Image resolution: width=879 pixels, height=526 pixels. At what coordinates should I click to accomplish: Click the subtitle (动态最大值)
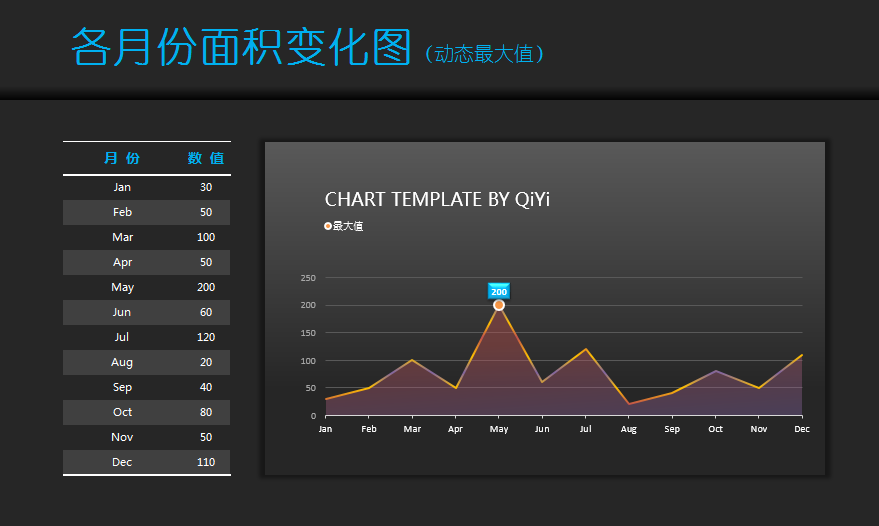[x=484, y=54]
